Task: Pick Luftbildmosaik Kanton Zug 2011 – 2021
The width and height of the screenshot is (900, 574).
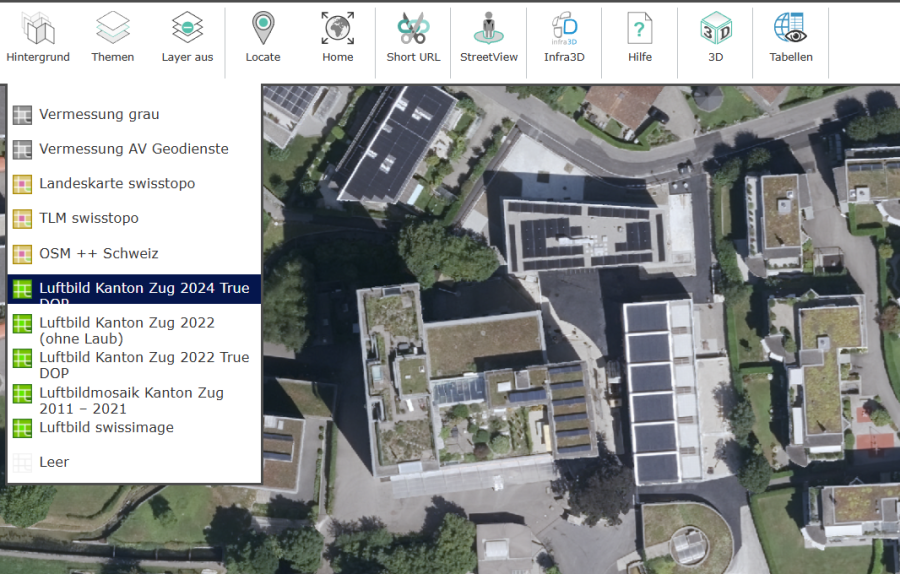Action: tap(131, 400)
